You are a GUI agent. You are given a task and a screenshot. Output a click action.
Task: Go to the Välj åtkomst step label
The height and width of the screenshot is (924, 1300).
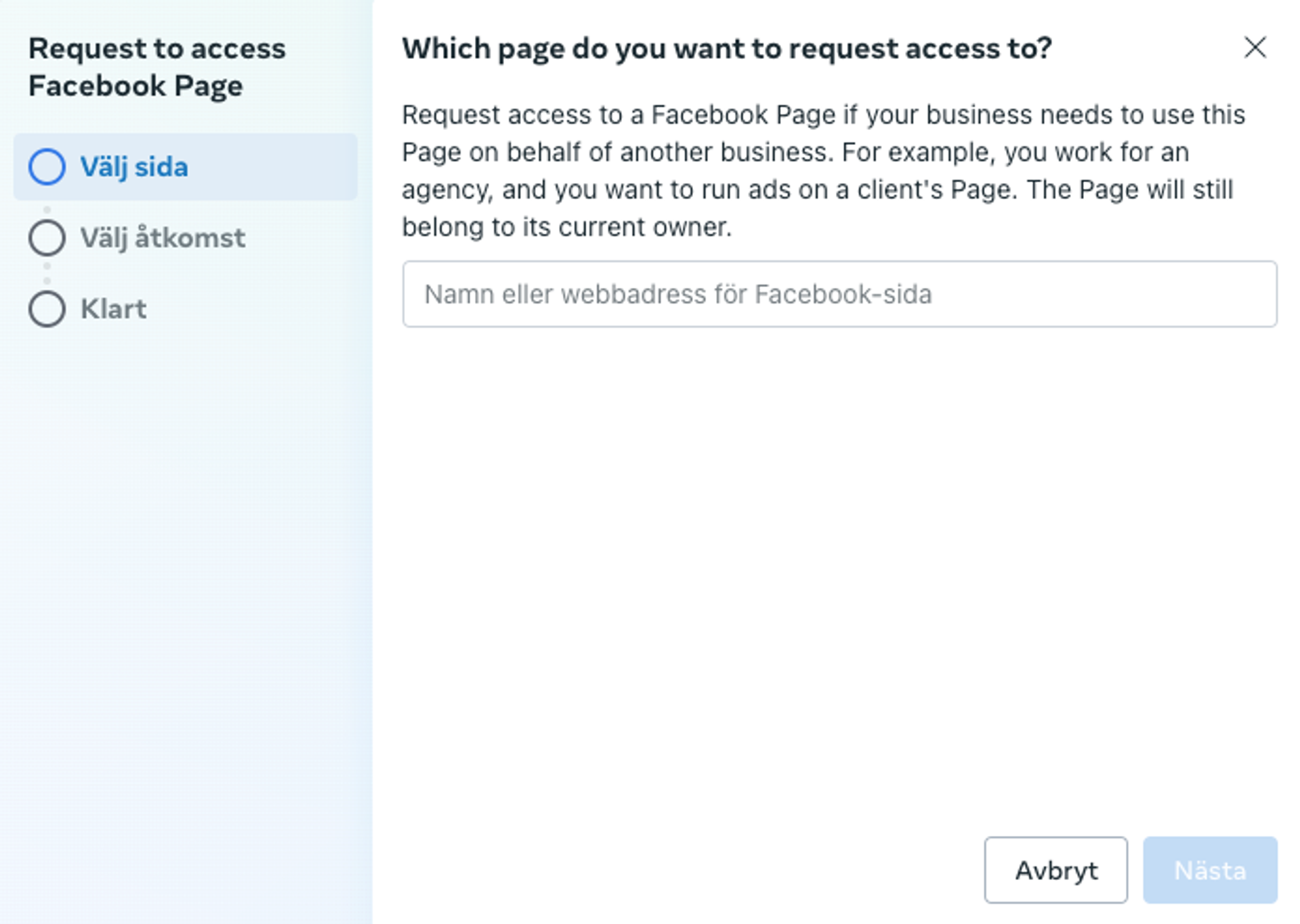pos(163,238)
